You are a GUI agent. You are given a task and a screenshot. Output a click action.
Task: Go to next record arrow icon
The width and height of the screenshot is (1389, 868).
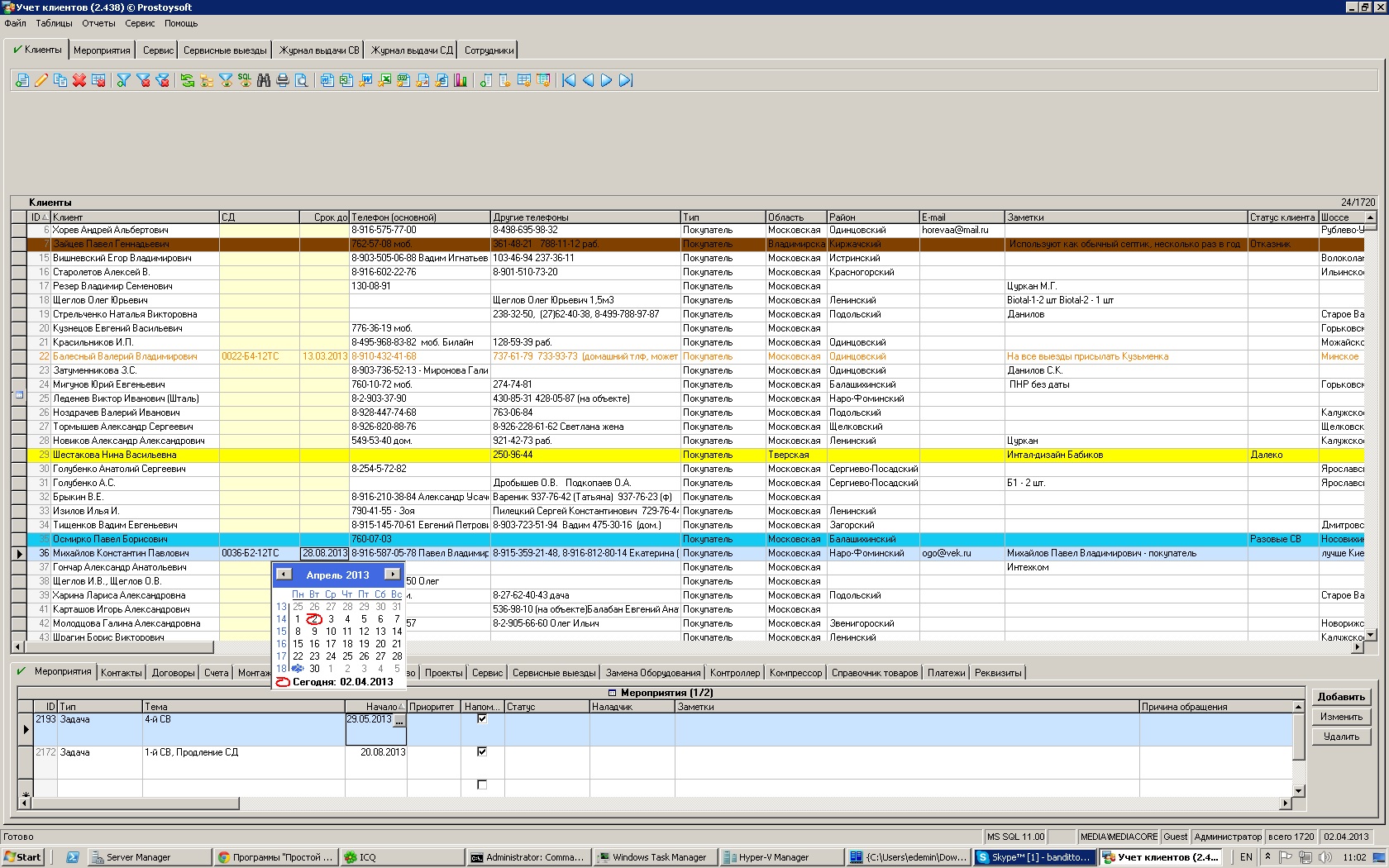(606, 80)
